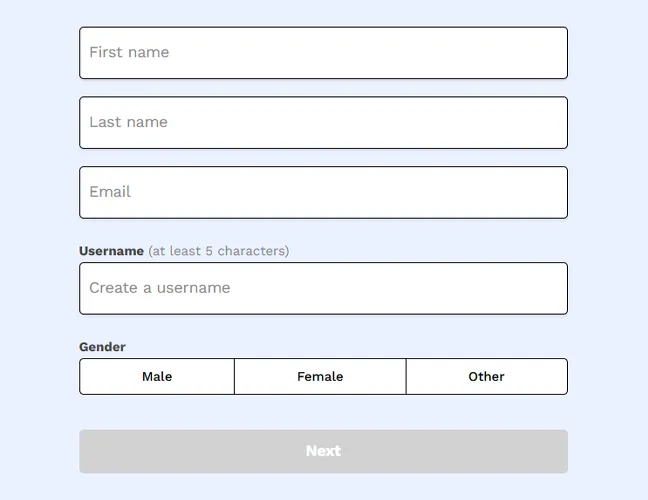Click the at least 5 characters hint

[218, 251]
